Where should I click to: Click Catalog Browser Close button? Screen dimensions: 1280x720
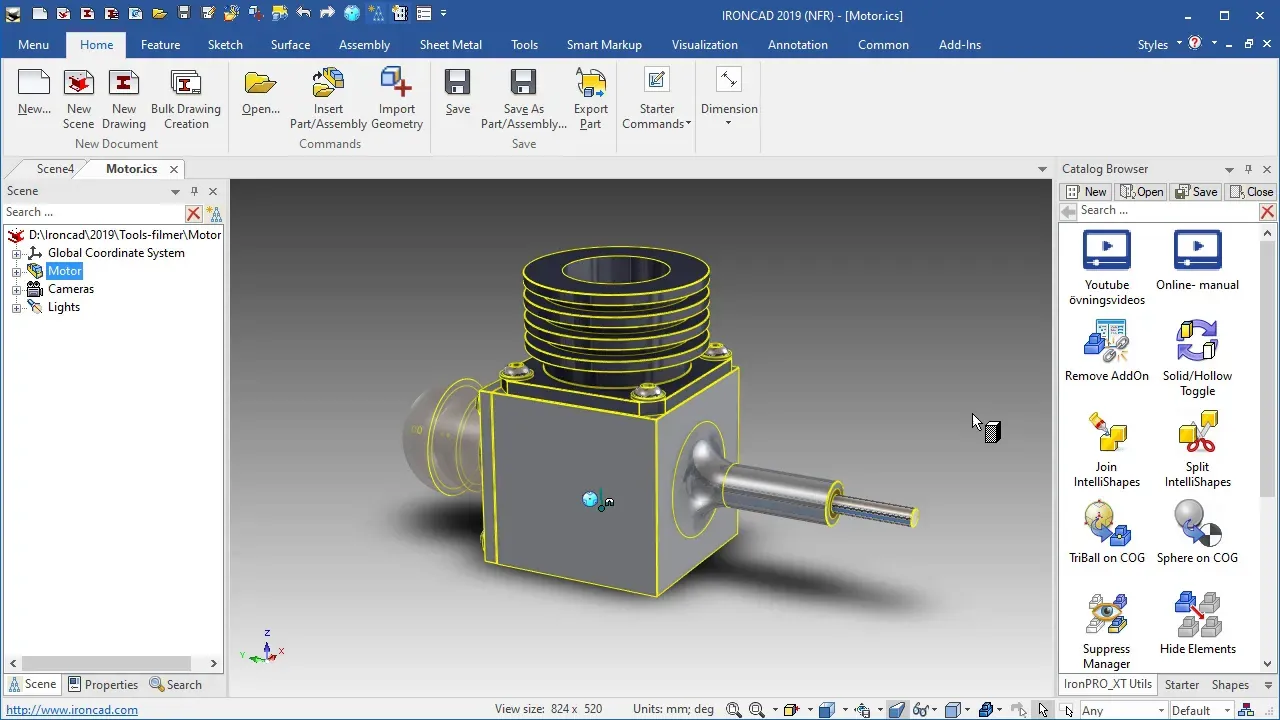pyautogui.click(x=1251, y=192)
